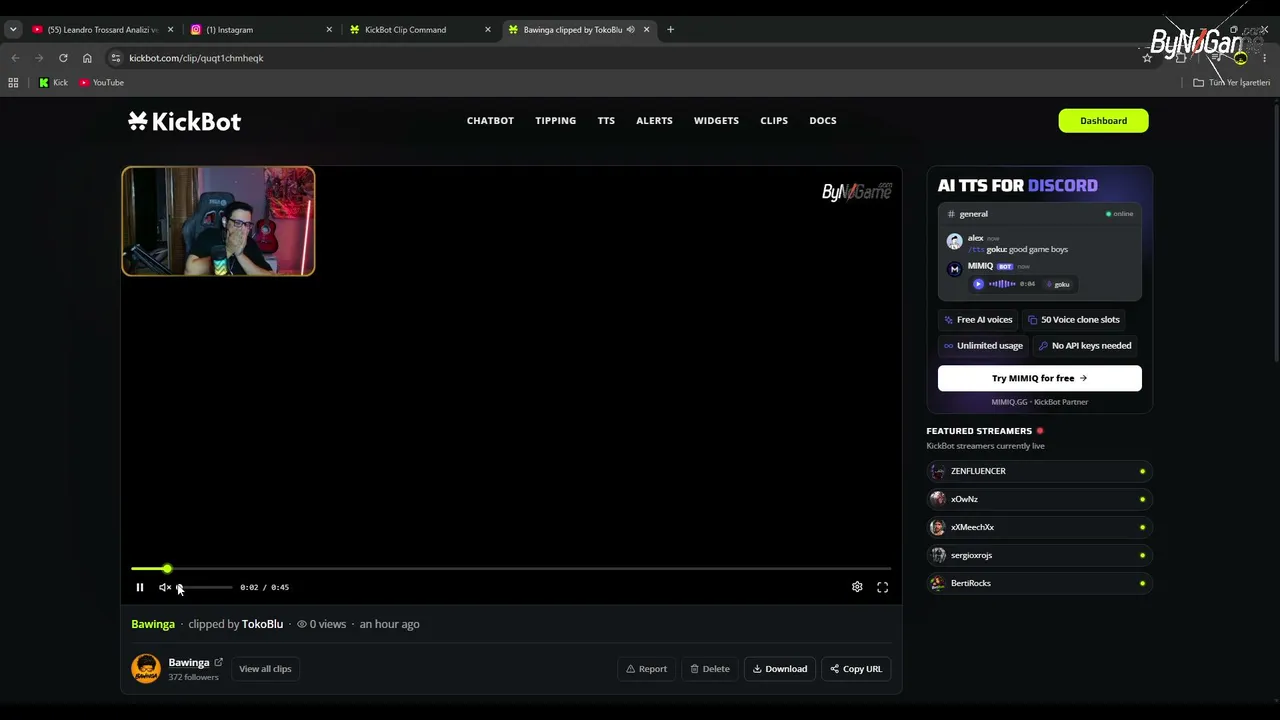The width and height of the screenshot is (1280, 720).
Task: Close the Instagram tab
Action: coord(329,30)
